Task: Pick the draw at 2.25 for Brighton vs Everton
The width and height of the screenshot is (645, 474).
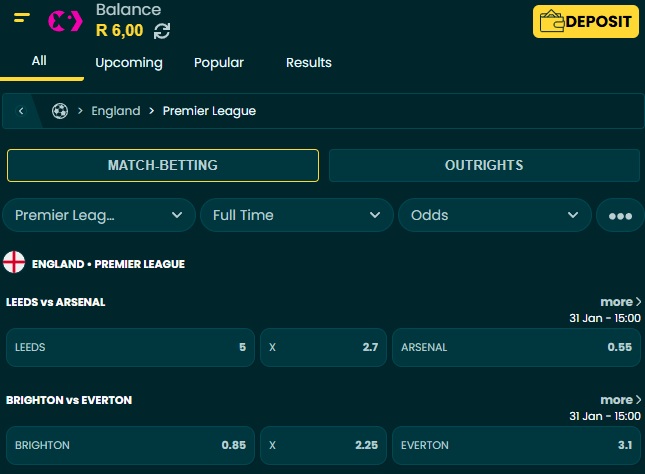Action: (x=323, y=445)
